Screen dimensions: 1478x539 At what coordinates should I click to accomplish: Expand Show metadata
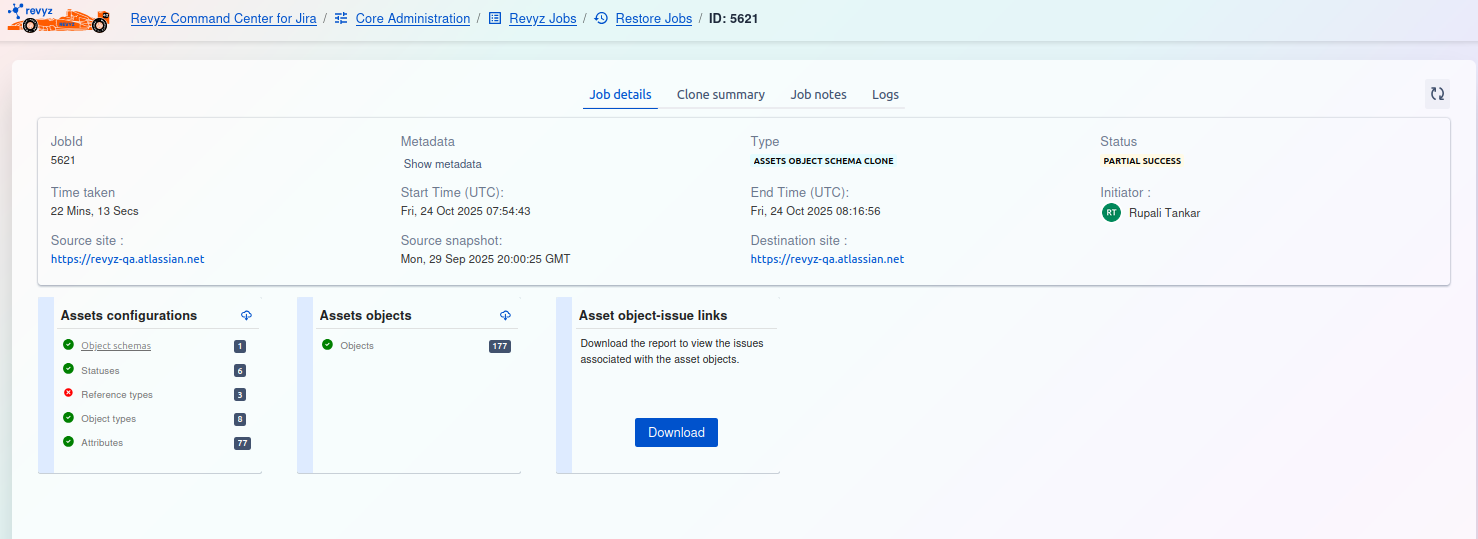tap(442, 164)
